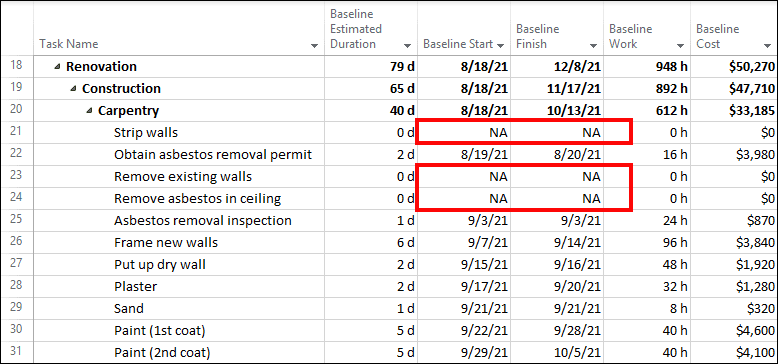Open Baseline Finish column filter dropdown
Viewport: 778px width, 364px height.
point(593,46)
